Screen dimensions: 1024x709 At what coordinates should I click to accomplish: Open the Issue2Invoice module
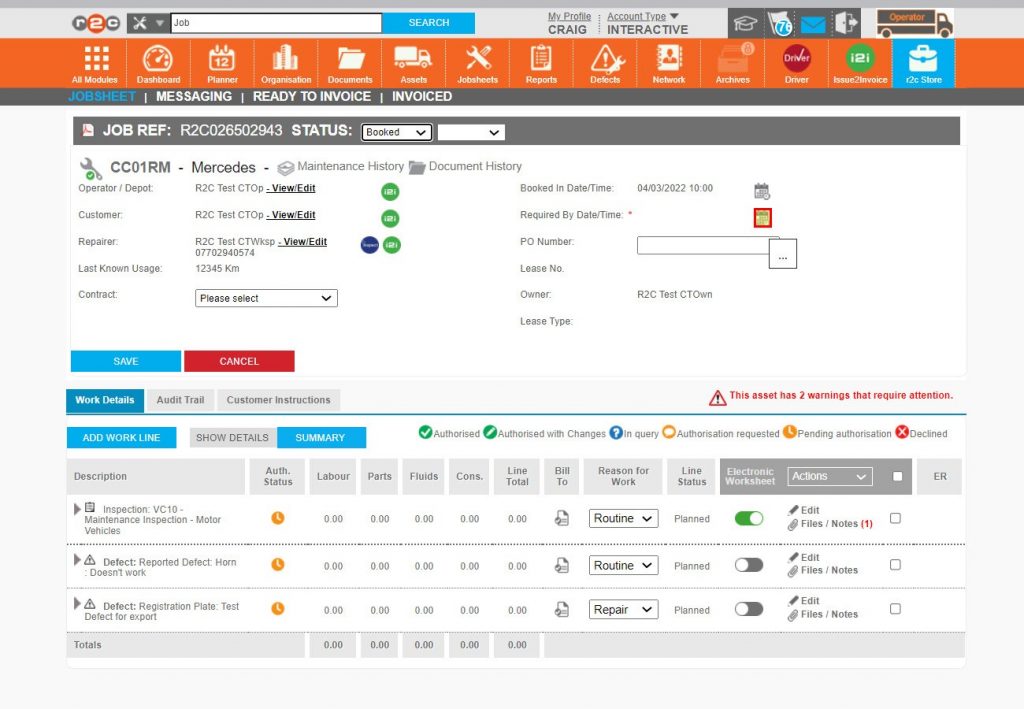point(860,63)
